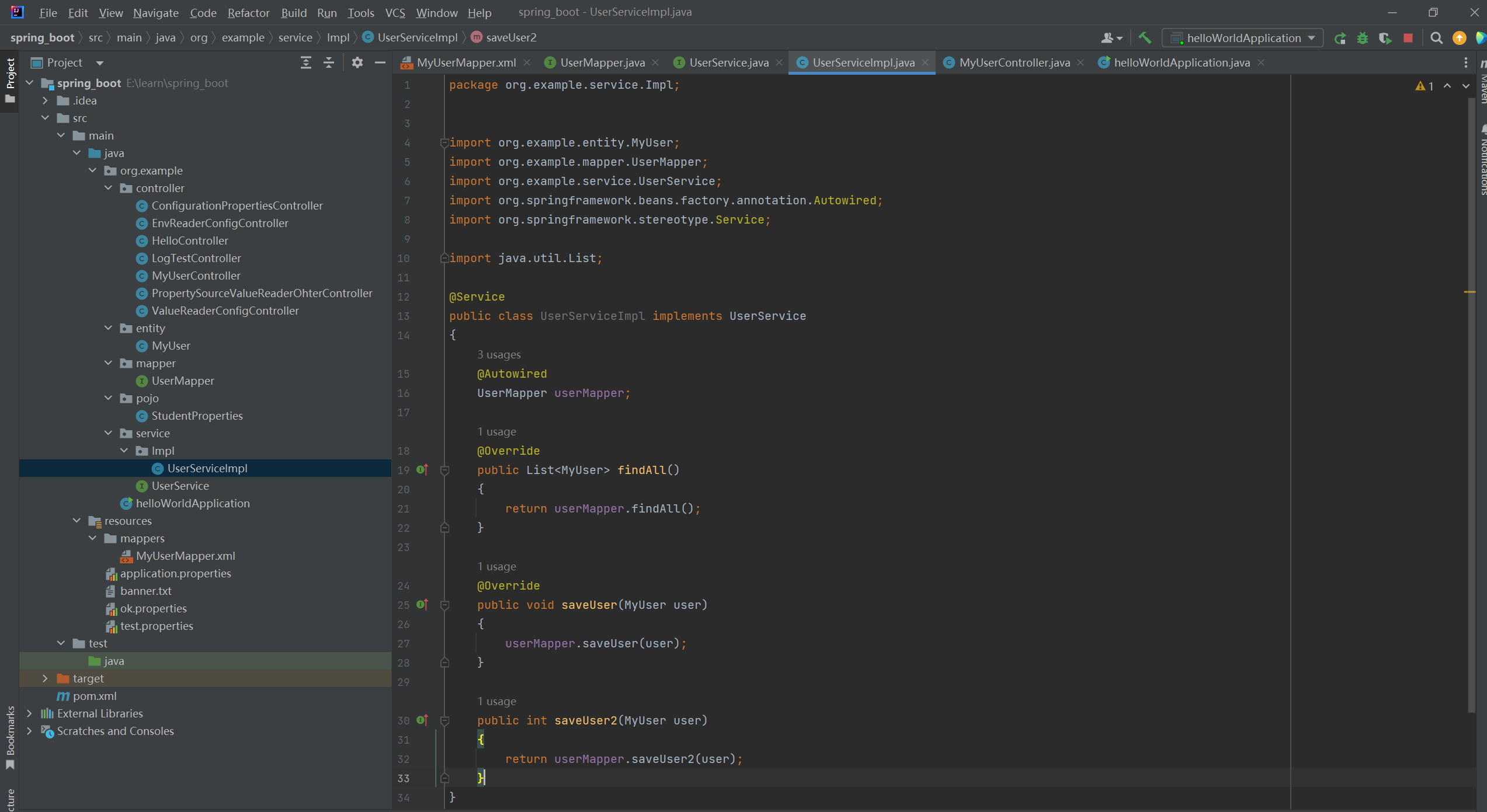Start debugging with the green bug icon
This screenshot has height=812, width=1487.
(x=1362, y=39)
